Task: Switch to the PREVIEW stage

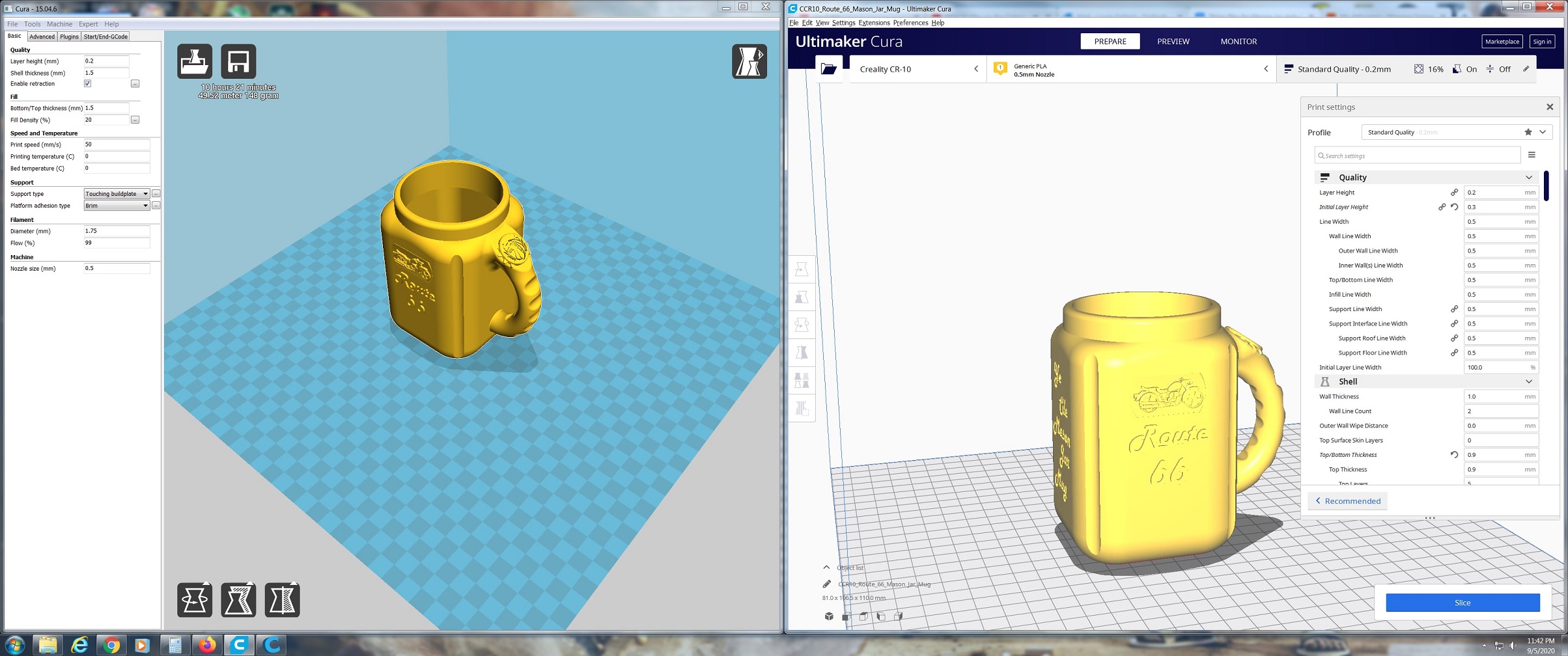Action: (1173, 41)
